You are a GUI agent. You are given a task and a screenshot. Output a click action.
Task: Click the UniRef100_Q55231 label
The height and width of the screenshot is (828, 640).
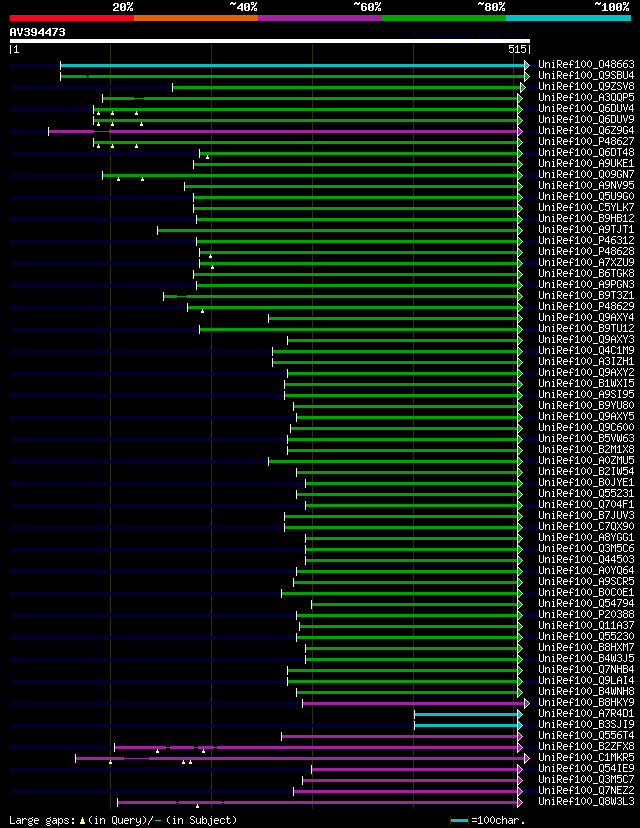coord(586,493)
